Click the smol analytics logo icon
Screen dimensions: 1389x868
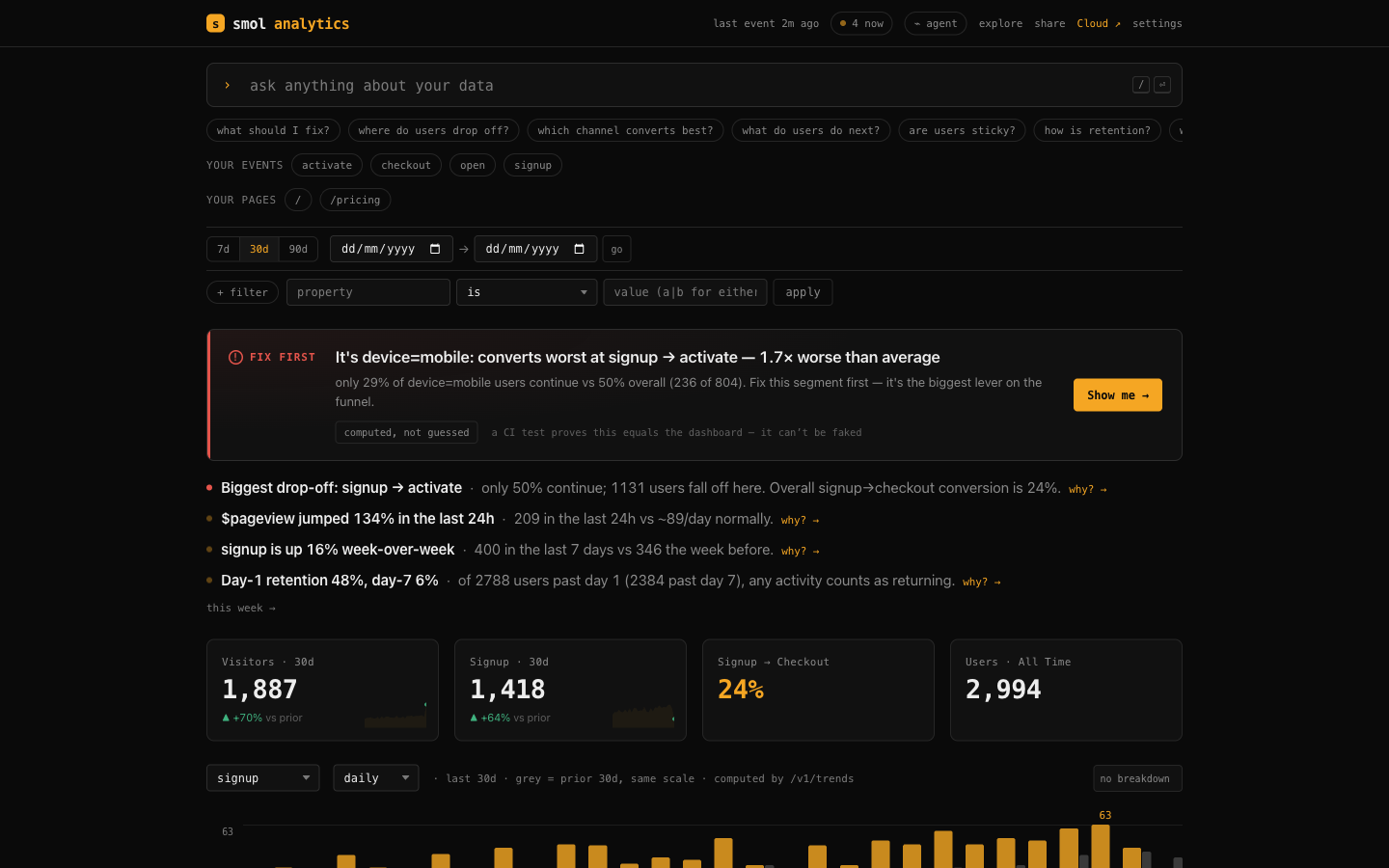pyautogui.click(x=215, y=23)
